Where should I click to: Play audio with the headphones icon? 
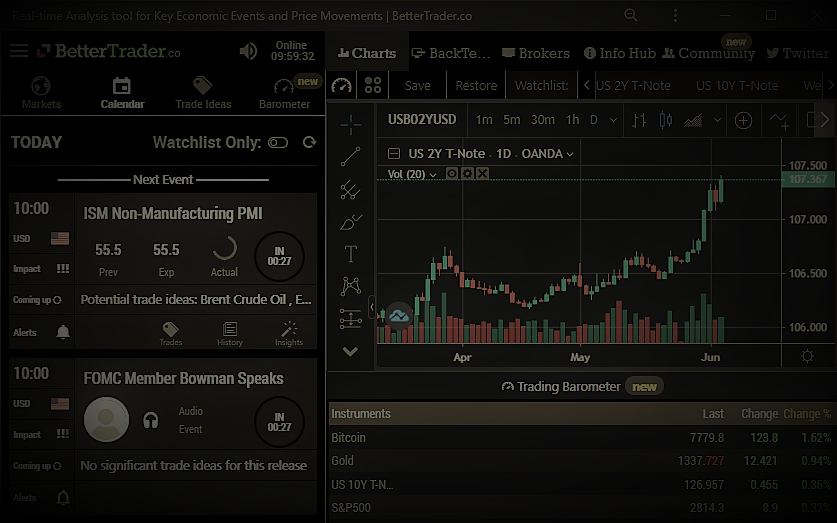151,420
